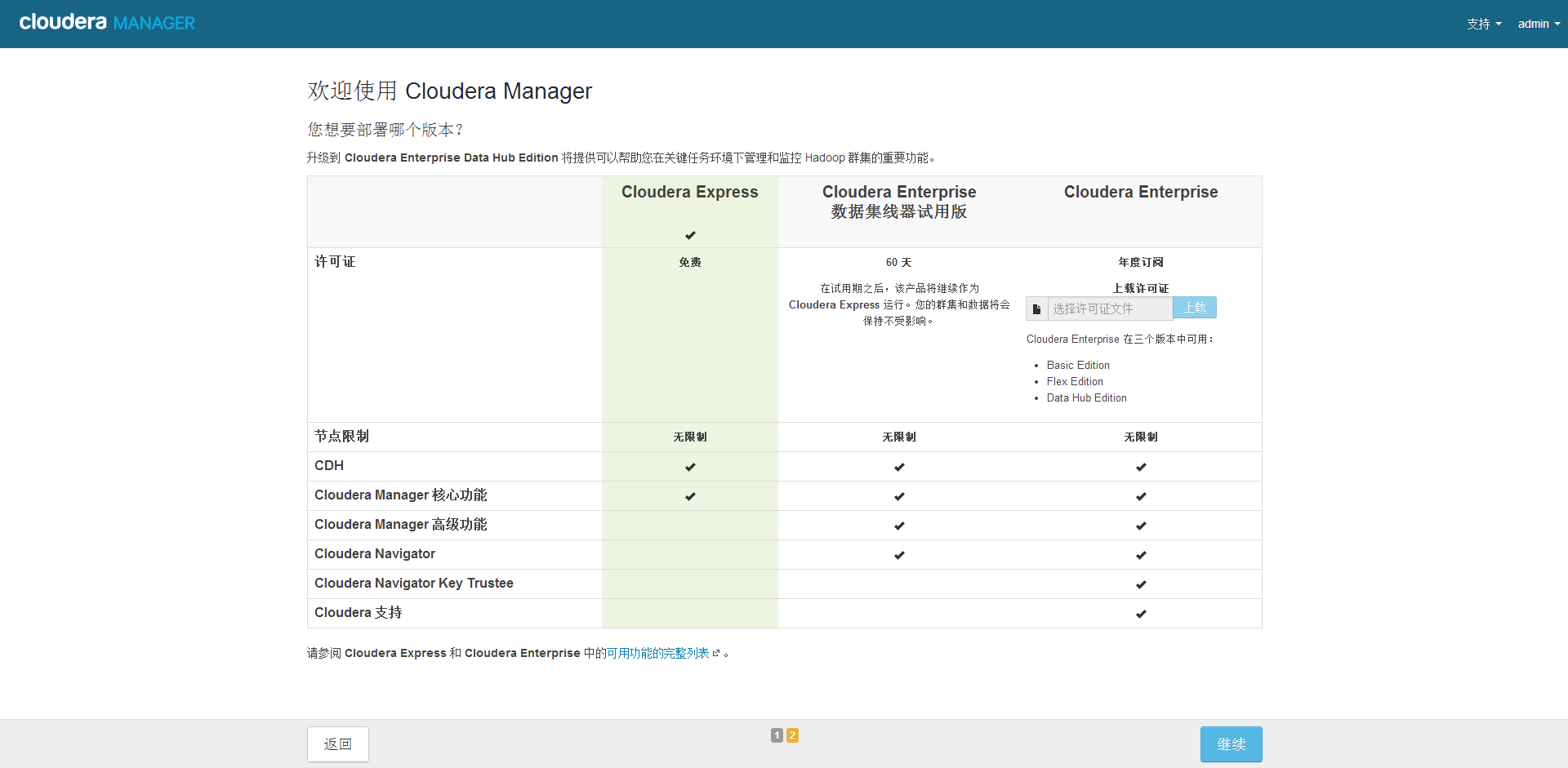Click 高级功能 checkmark in trial edition column

pyautogui.click(x=899, y=526)
